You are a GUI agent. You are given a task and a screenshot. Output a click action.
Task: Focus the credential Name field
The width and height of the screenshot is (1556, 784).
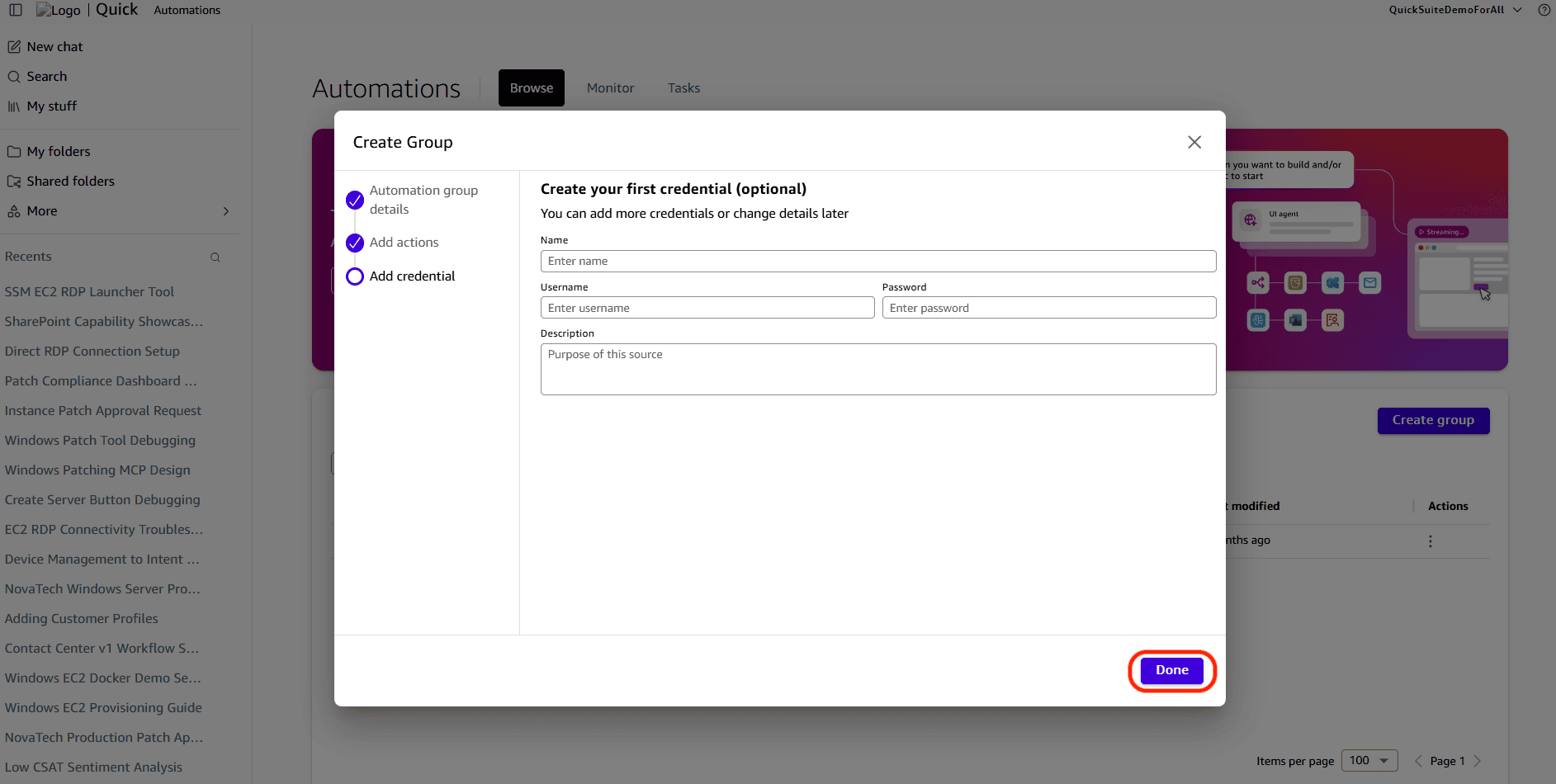878,262
